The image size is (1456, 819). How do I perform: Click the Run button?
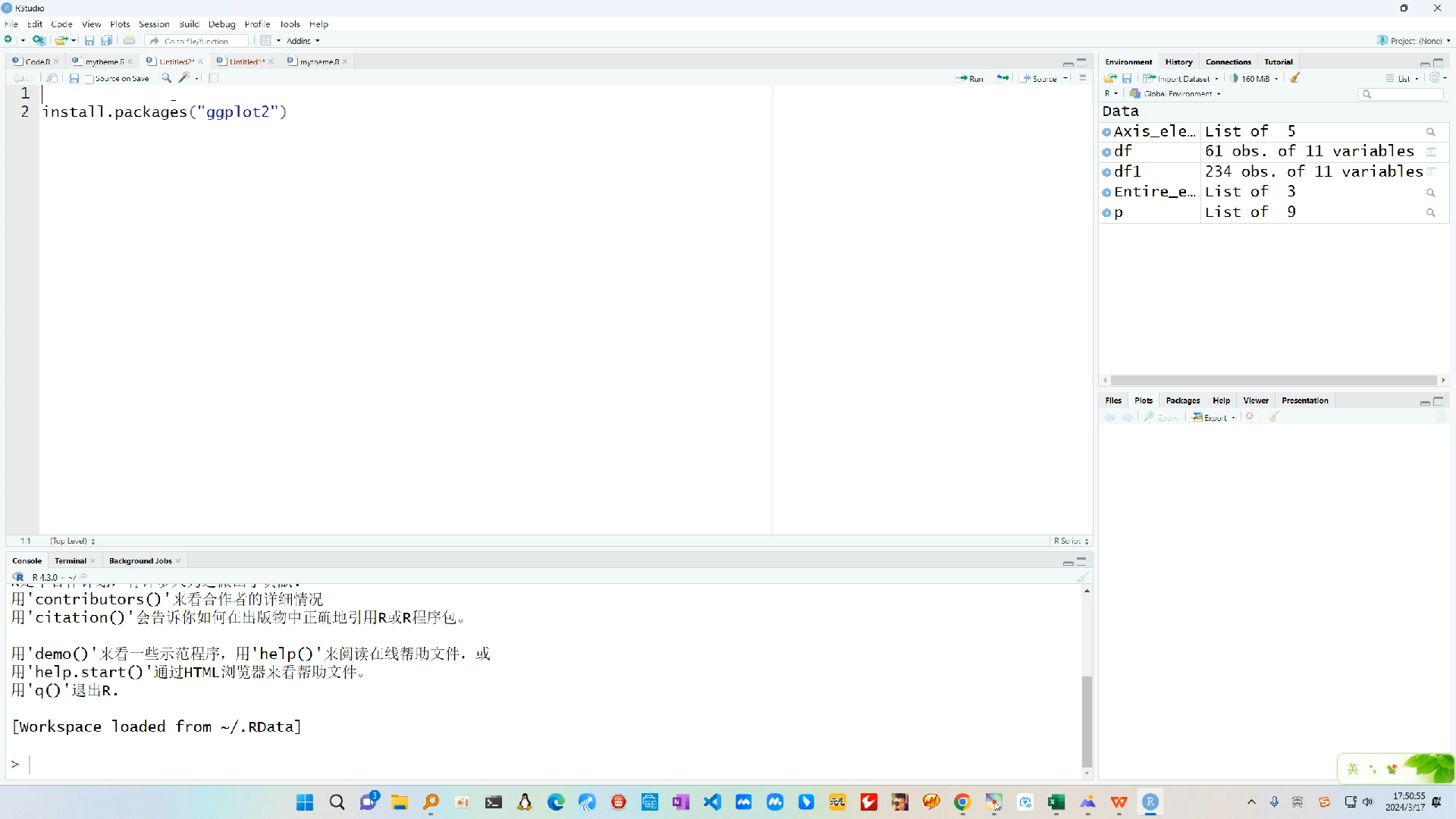coord(970,78)
